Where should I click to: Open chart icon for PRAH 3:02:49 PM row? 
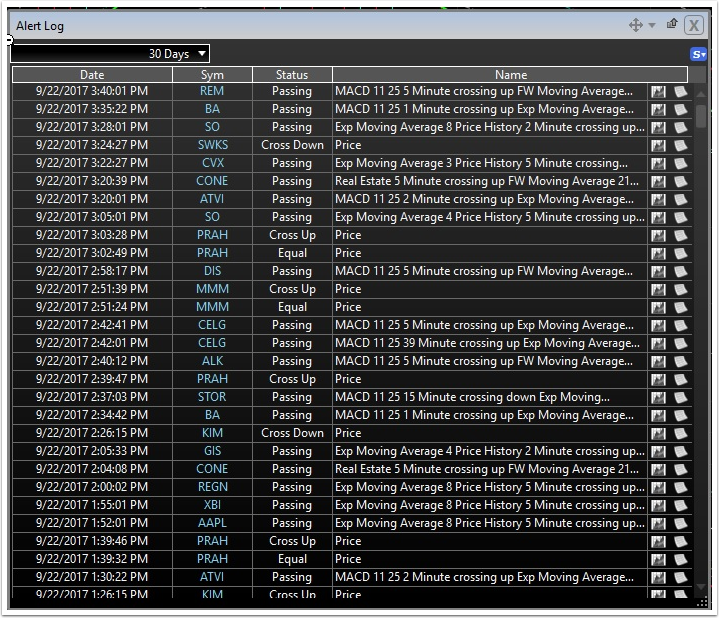tap(658, 253)
